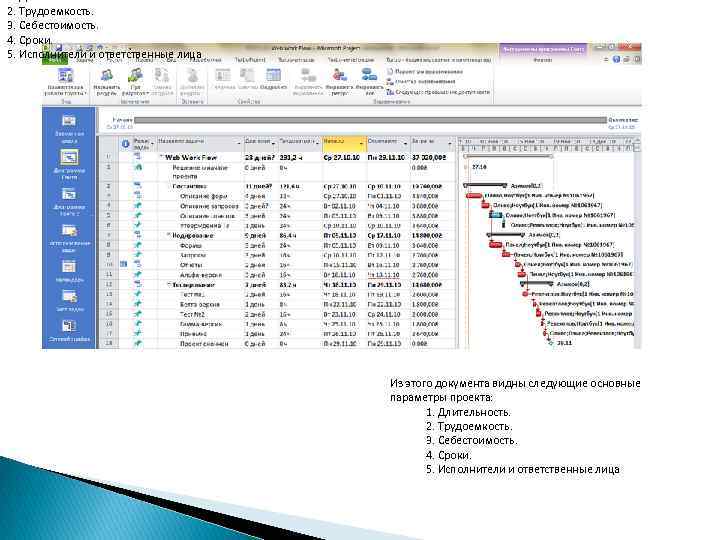The height and width of the screenshot is (540, 720).
Task: Select the Тест №2 task name cell
Action: (192, 315)
